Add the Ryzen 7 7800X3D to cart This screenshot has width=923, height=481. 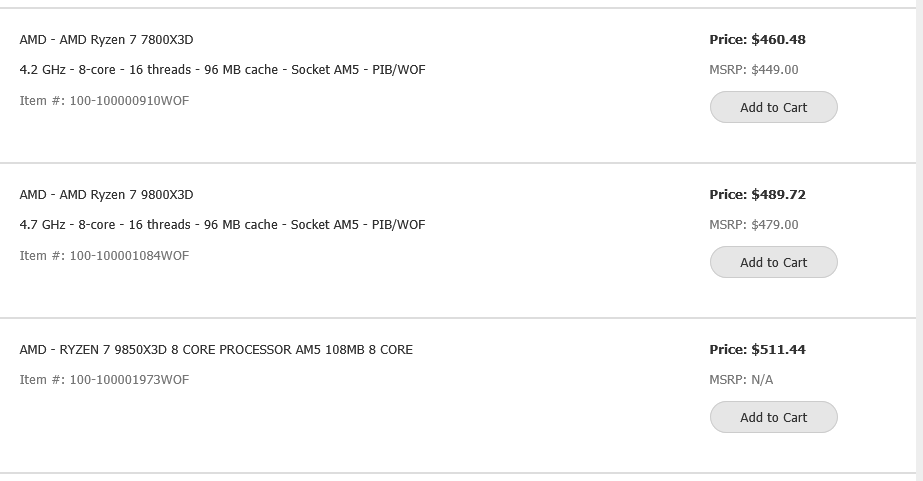(x=773, y=107)
